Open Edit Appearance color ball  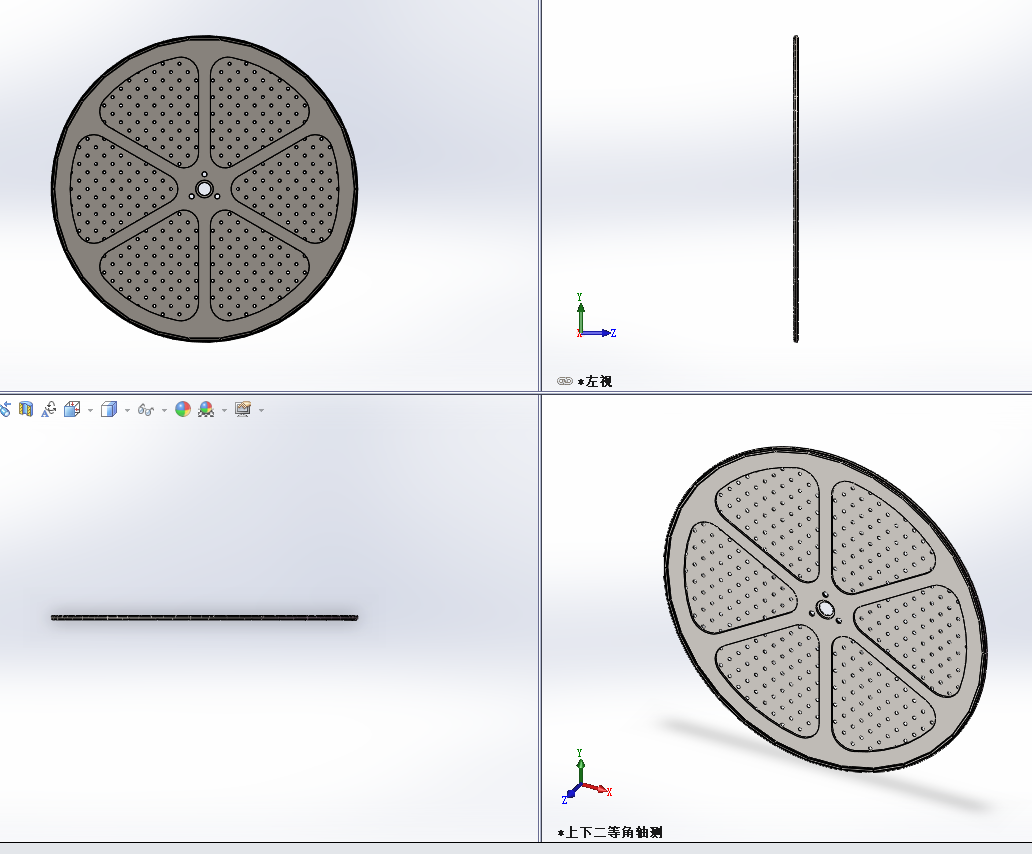pos(183,409)
